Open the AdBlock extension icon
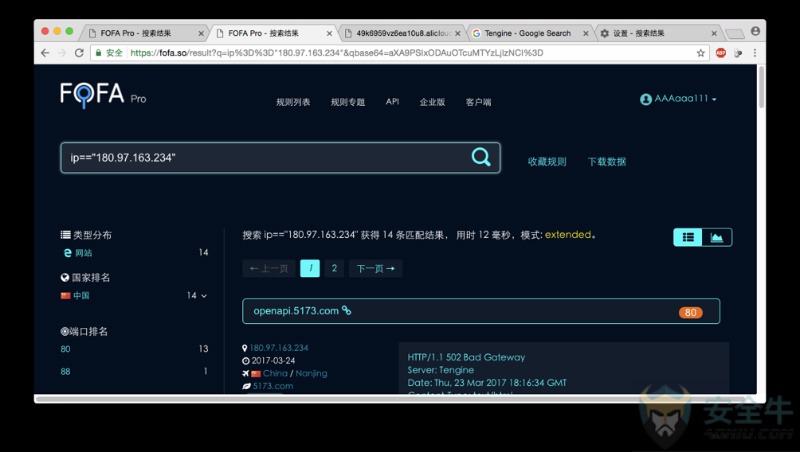This screenshot has width=800, height=452. point(720,53)
